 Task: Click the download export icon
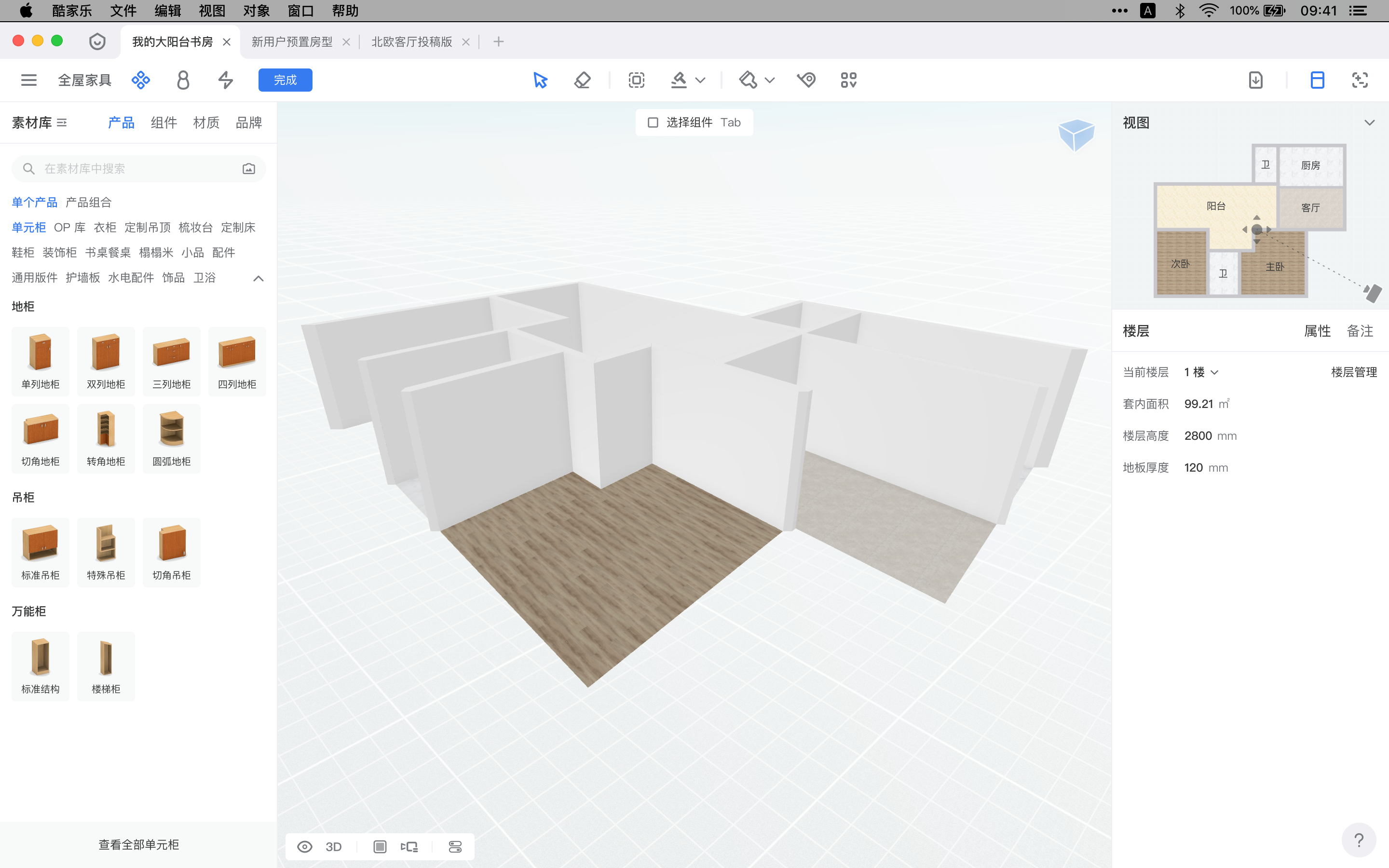click(1256, 80)
